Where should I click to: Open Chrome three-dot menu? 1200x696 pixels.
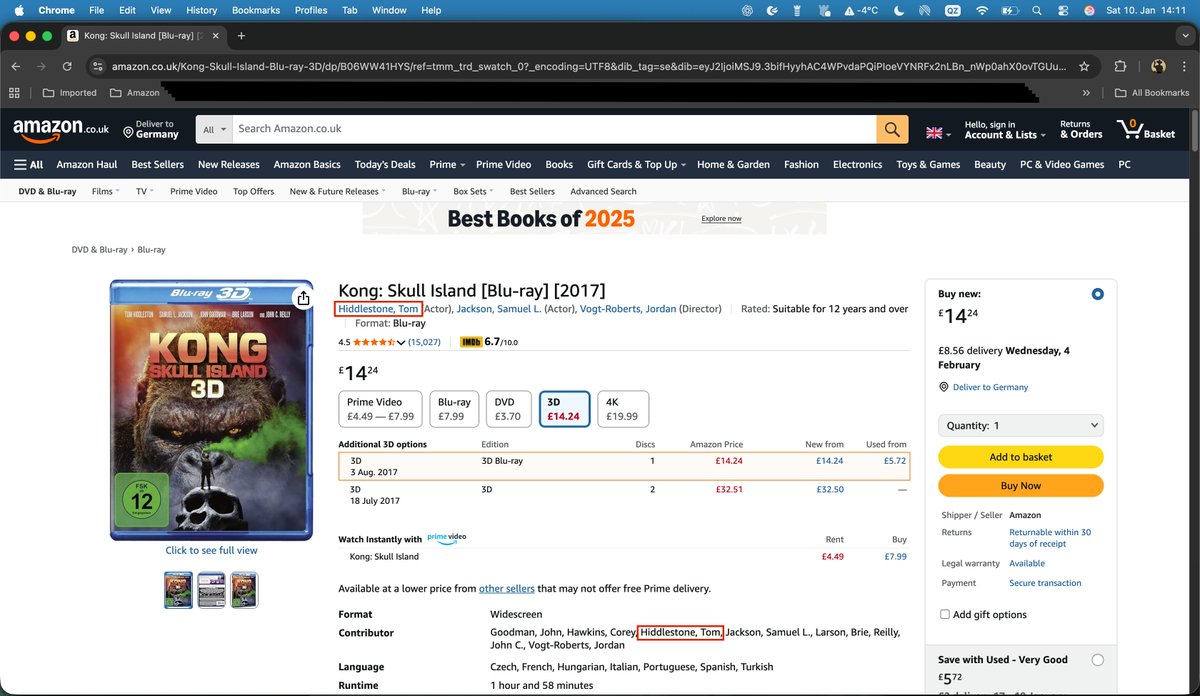(x=1184, y=66)
